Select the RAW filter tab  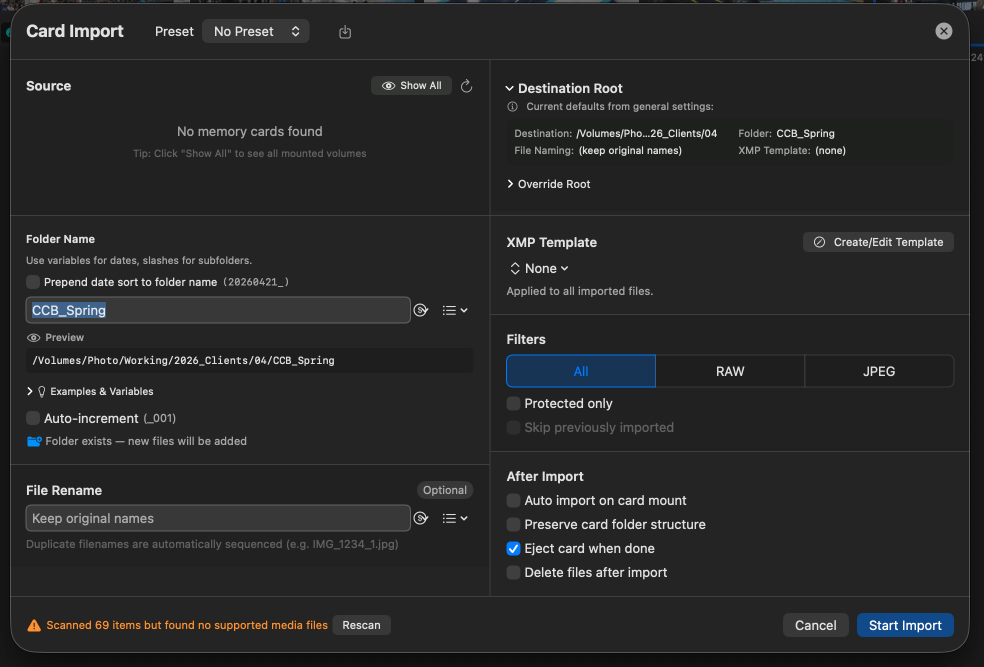[730, 371]
